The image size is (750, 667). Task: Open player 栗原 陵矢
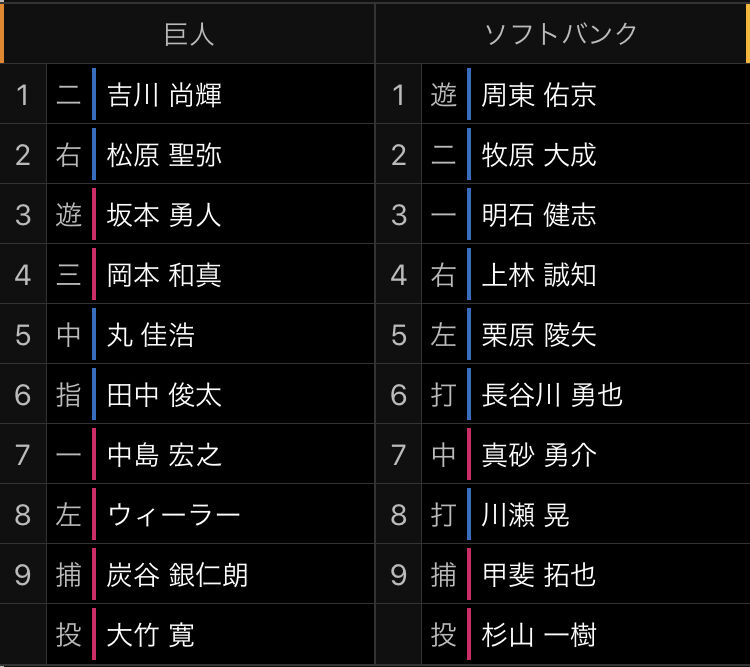(x=539, y=334)
